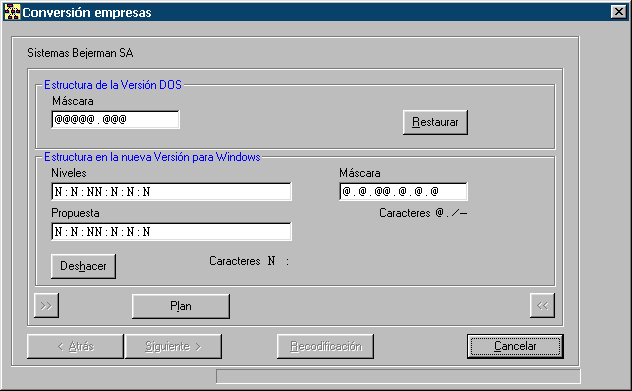The height and width of the screenshot is (391, 632).
Task: Click the Windows version Máscara field
Action: pos(403,191)
